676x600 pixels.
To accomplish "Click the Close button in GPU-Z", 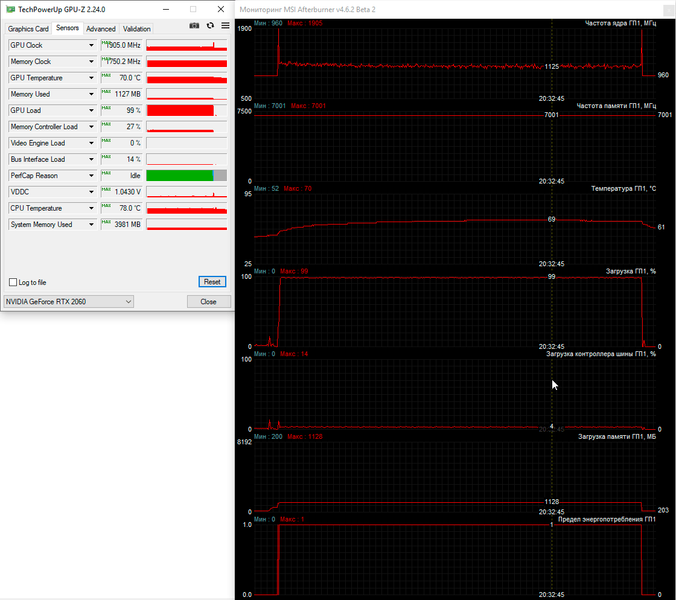I will coord(209,302).
